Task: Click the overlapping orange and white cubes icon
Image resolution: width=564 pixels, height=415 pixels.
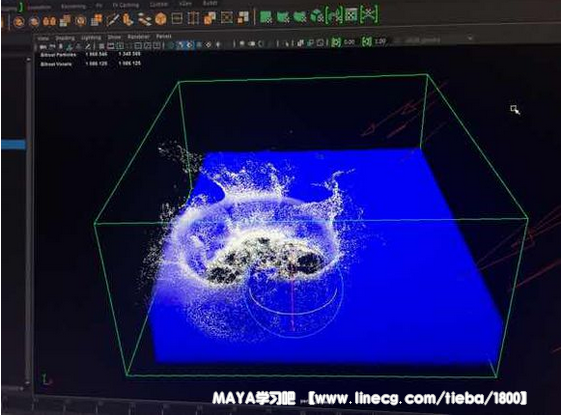Action: [210, 18]
